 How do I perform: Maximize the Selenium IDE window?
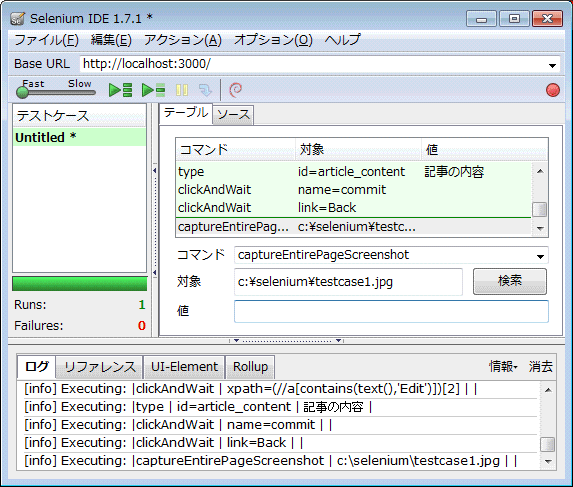pyautogui.click(x=514, y=19)
